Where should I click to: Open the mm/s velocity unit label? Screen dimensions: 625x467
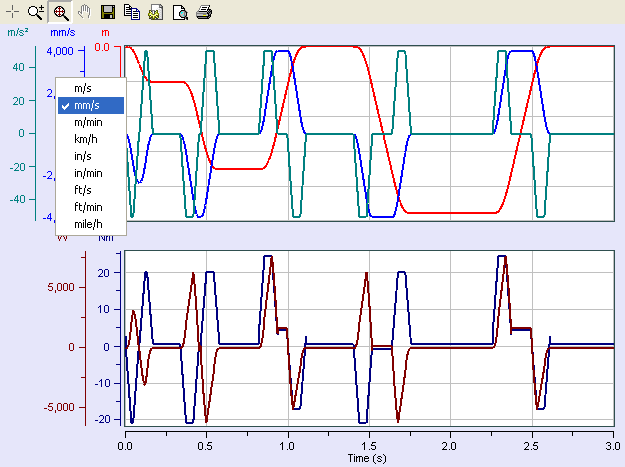click(x=63, y=33)
